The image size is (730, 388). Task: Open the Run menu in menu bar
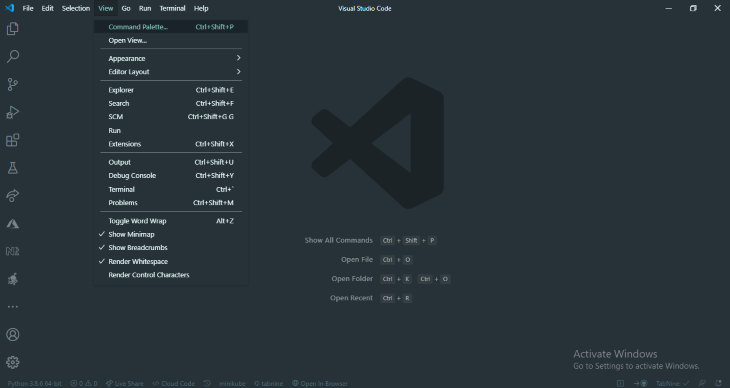click(x=145, y=8)
